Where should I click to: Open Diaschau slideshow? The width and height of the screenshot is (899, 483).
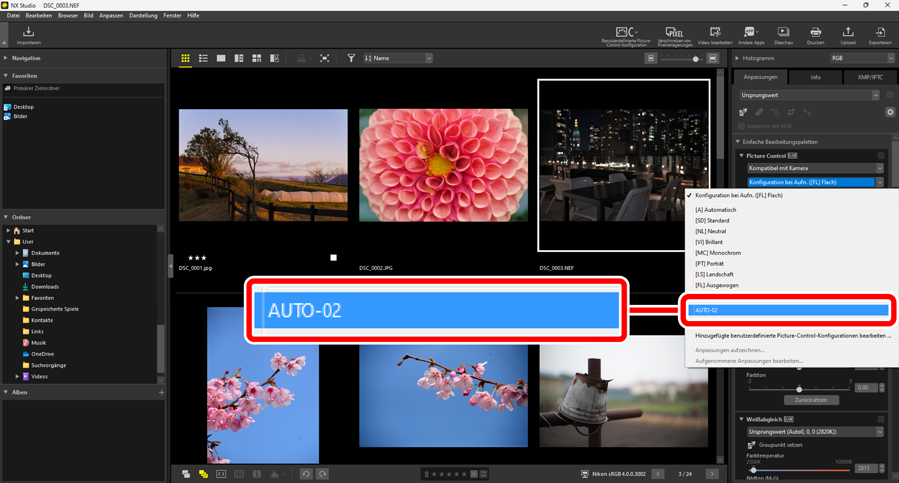783,34
